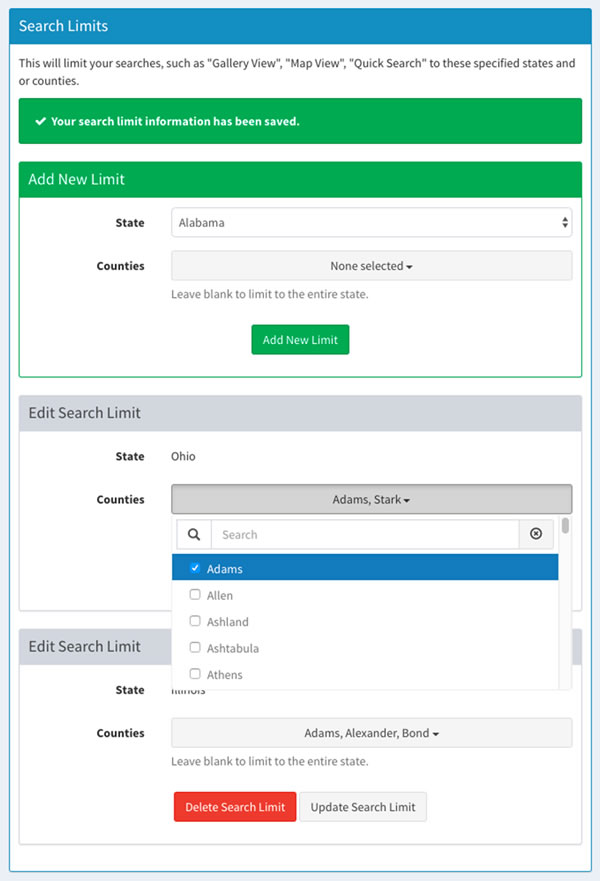Click the green Add New Limit button
600x881 pixels.
pos(300,340)
